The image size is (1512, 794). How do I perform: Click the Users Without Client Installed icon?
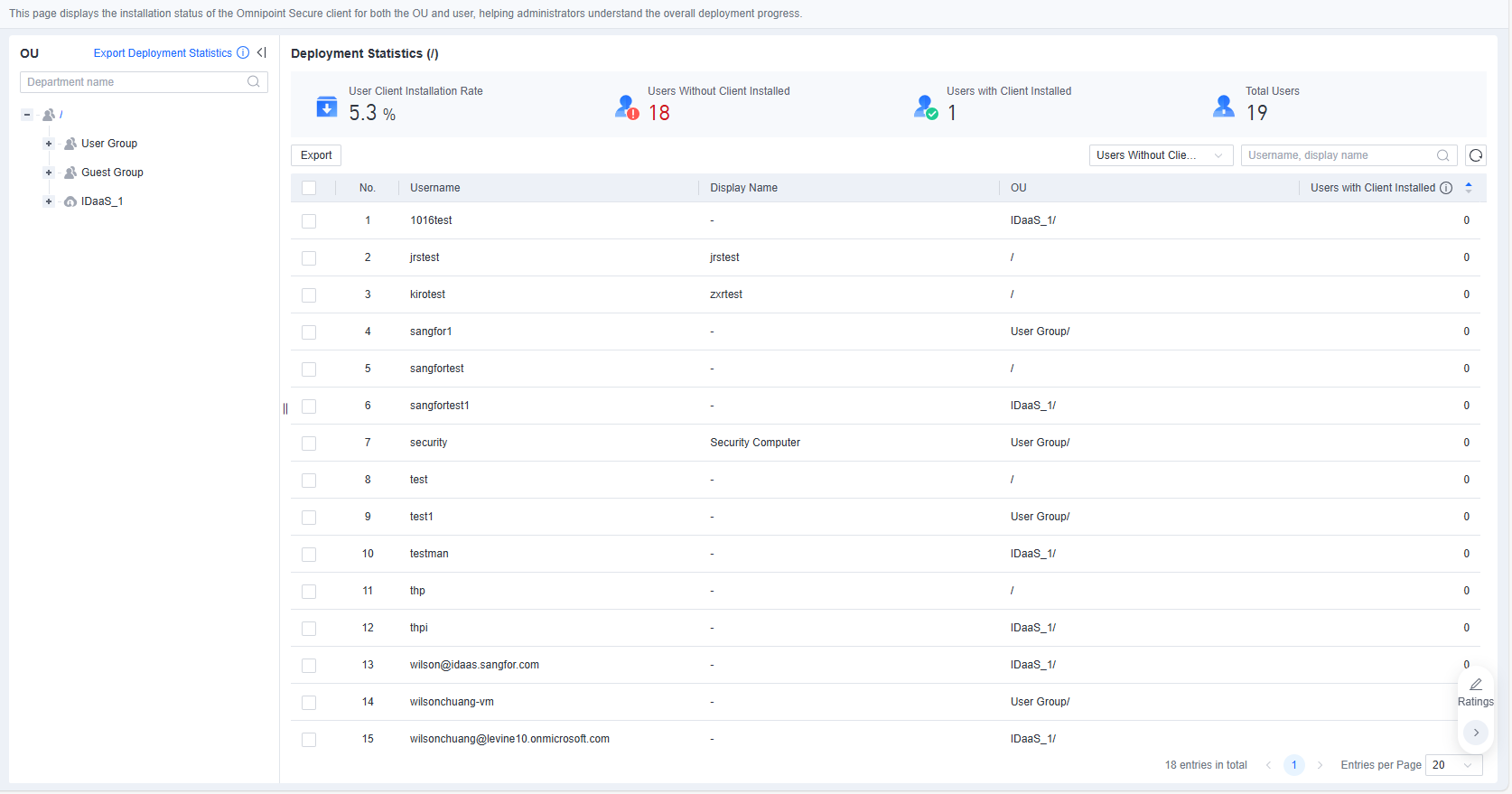click(627, 107)
